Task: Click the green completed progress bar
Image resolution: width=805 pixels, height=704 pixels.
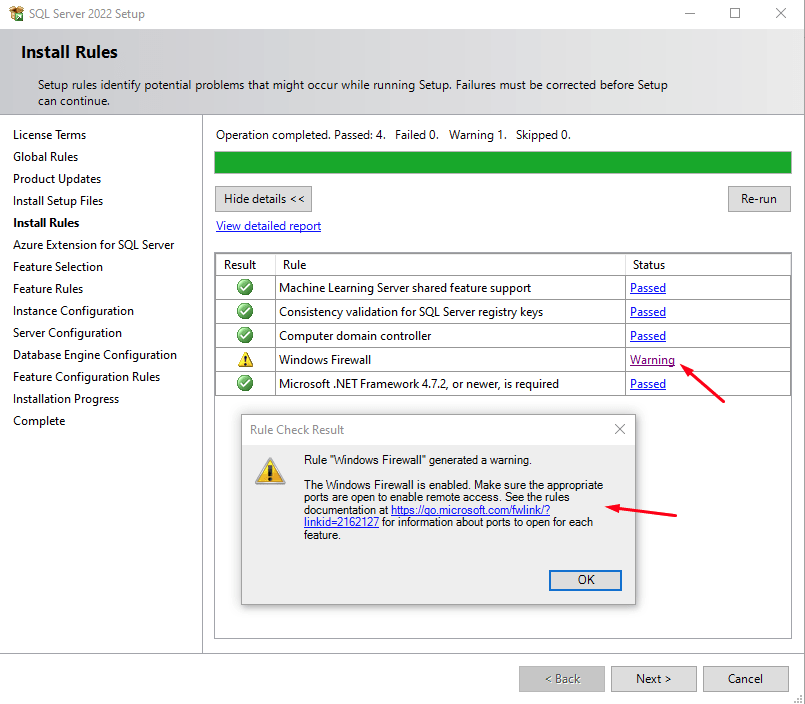Action: 503,162
